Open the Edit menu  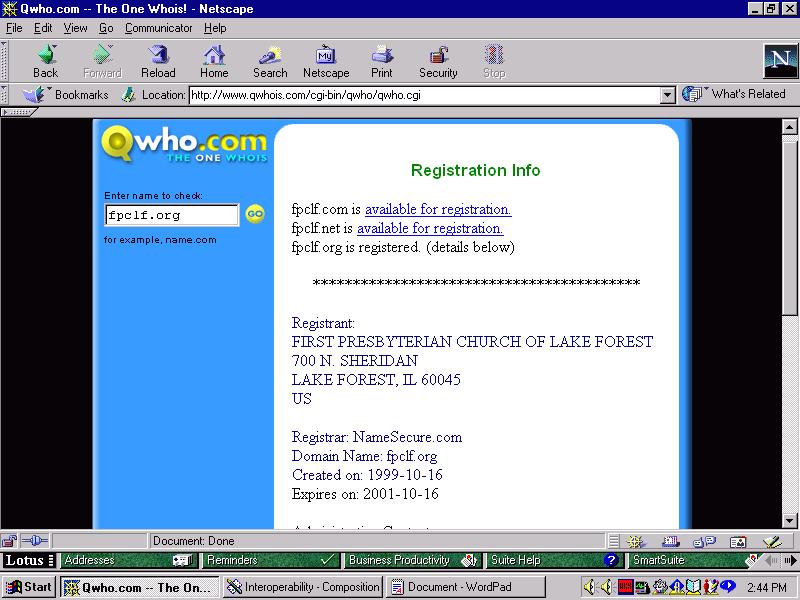point(43,28)
